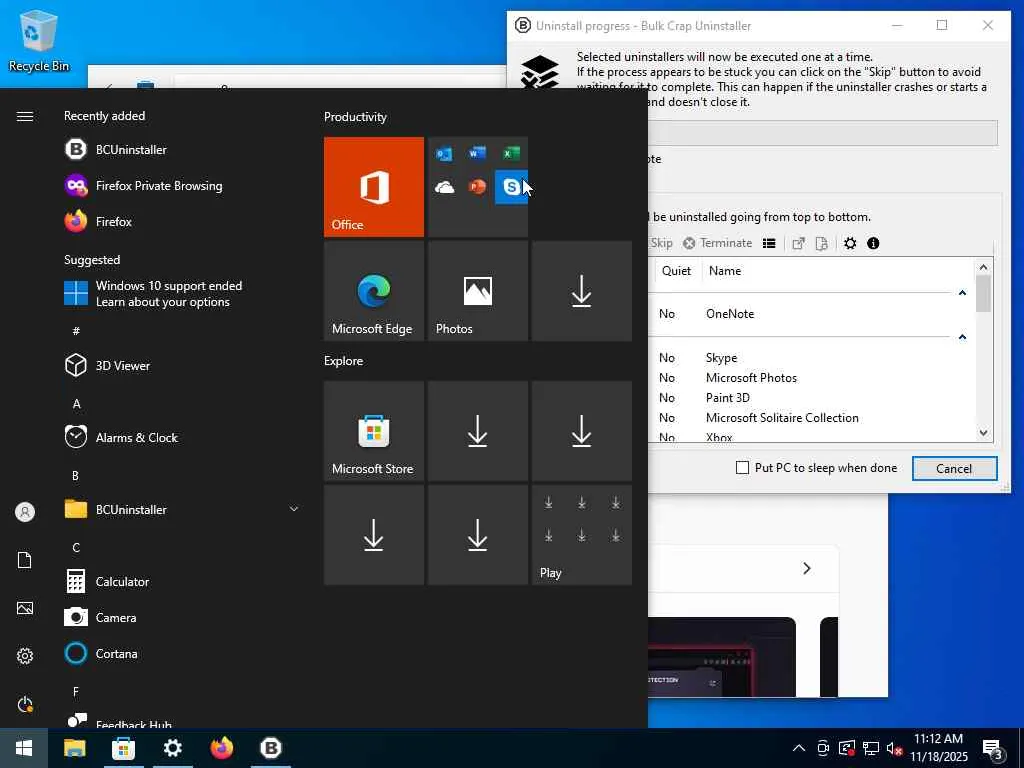Switch to Microsoft Store on taskbar

click(x=123, y=748)
